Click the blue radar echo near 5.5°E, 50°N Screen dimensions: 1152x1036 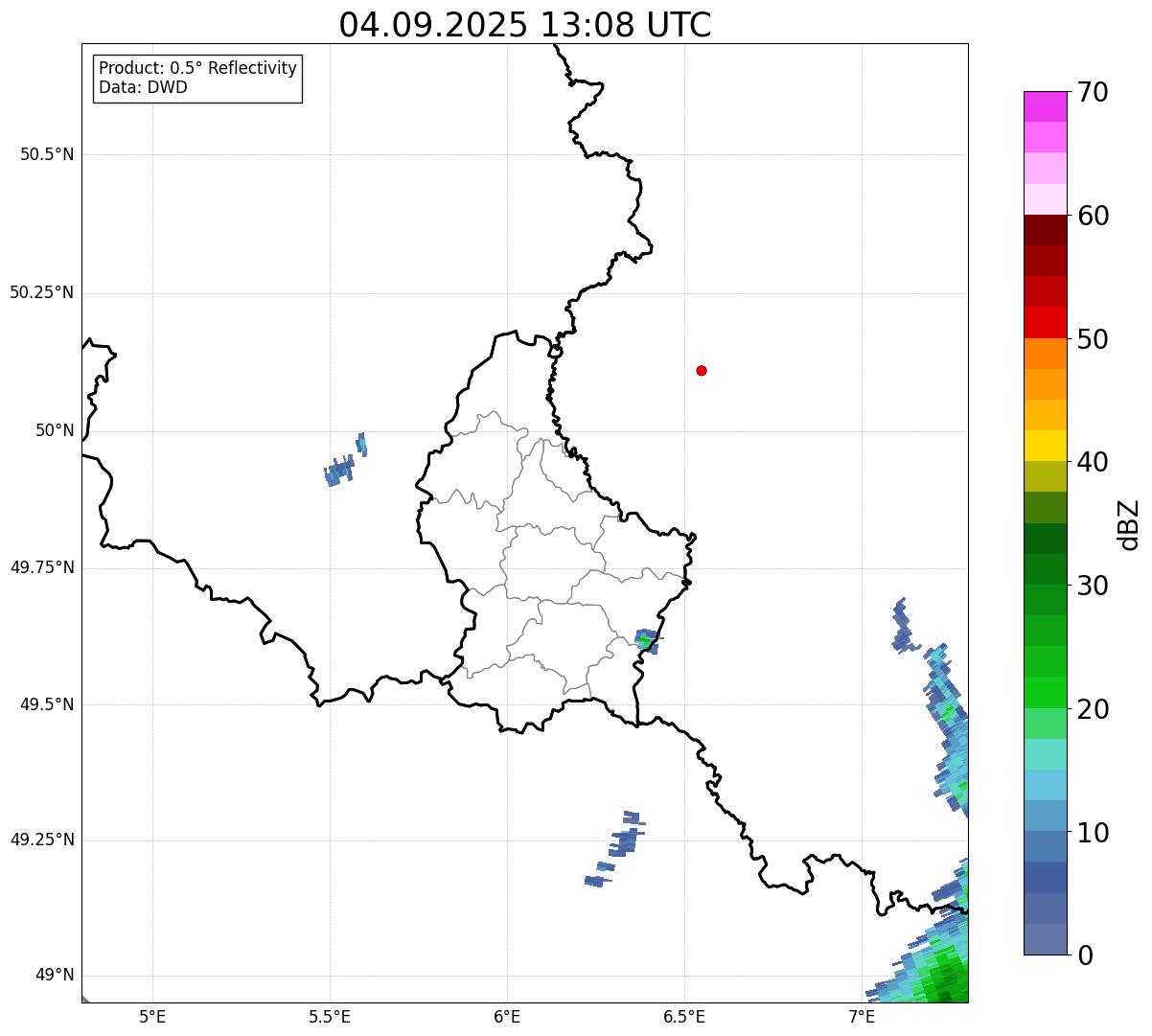coord(340,469)
